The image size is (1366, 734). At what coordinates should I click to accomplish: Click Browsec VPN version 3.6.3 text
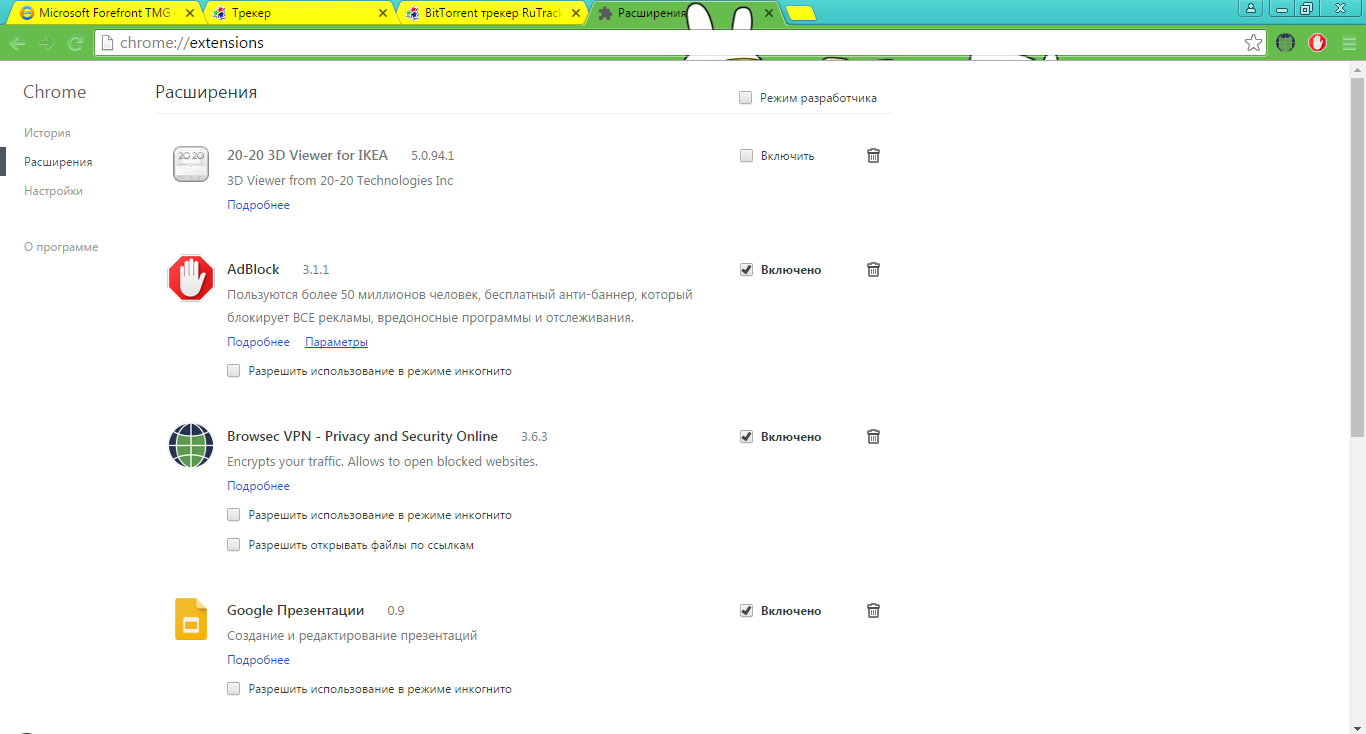coord(534,437)
